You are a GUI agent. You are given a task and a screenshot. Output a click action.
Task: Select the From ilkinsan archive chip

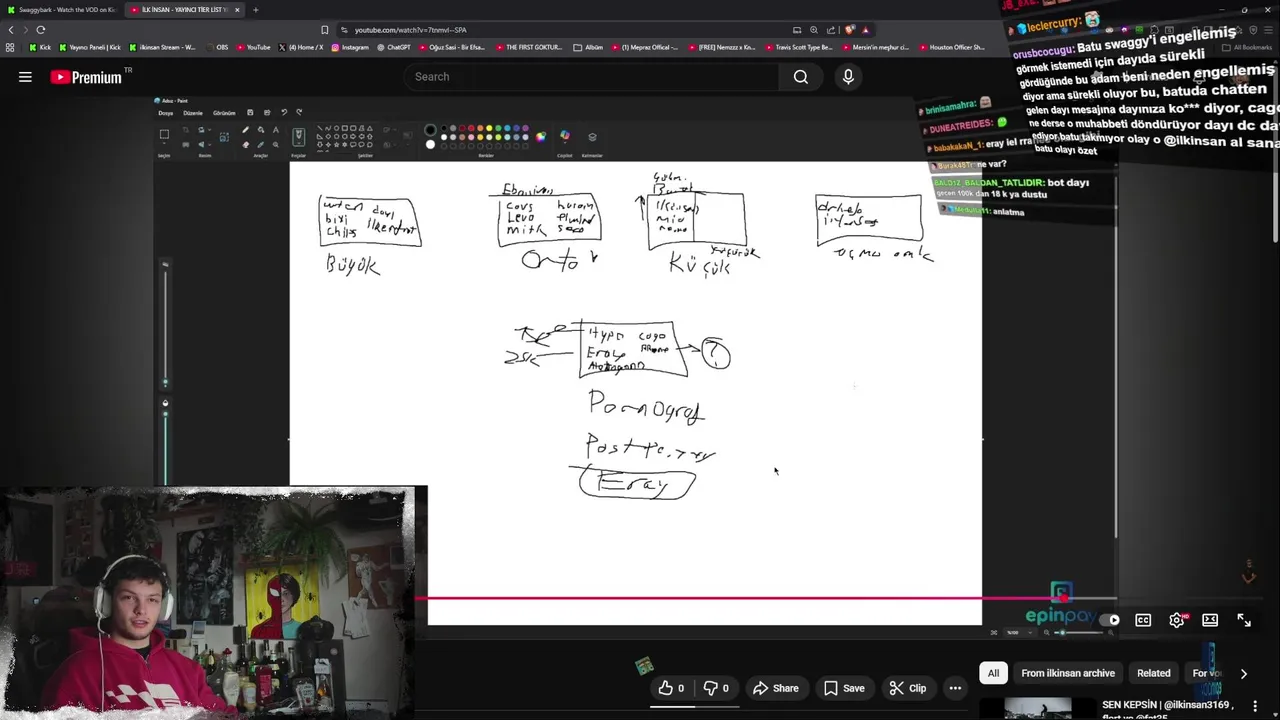tap(1068, 673)
